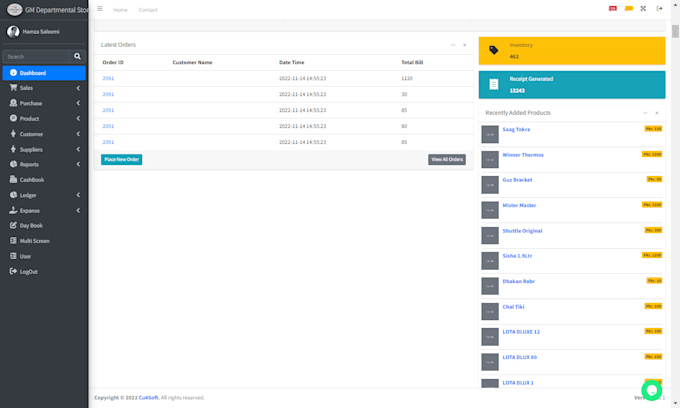Viewport: 680px width, 408px height.
Task: Open the Day Book menu item
Action: (x=44, y=225)
